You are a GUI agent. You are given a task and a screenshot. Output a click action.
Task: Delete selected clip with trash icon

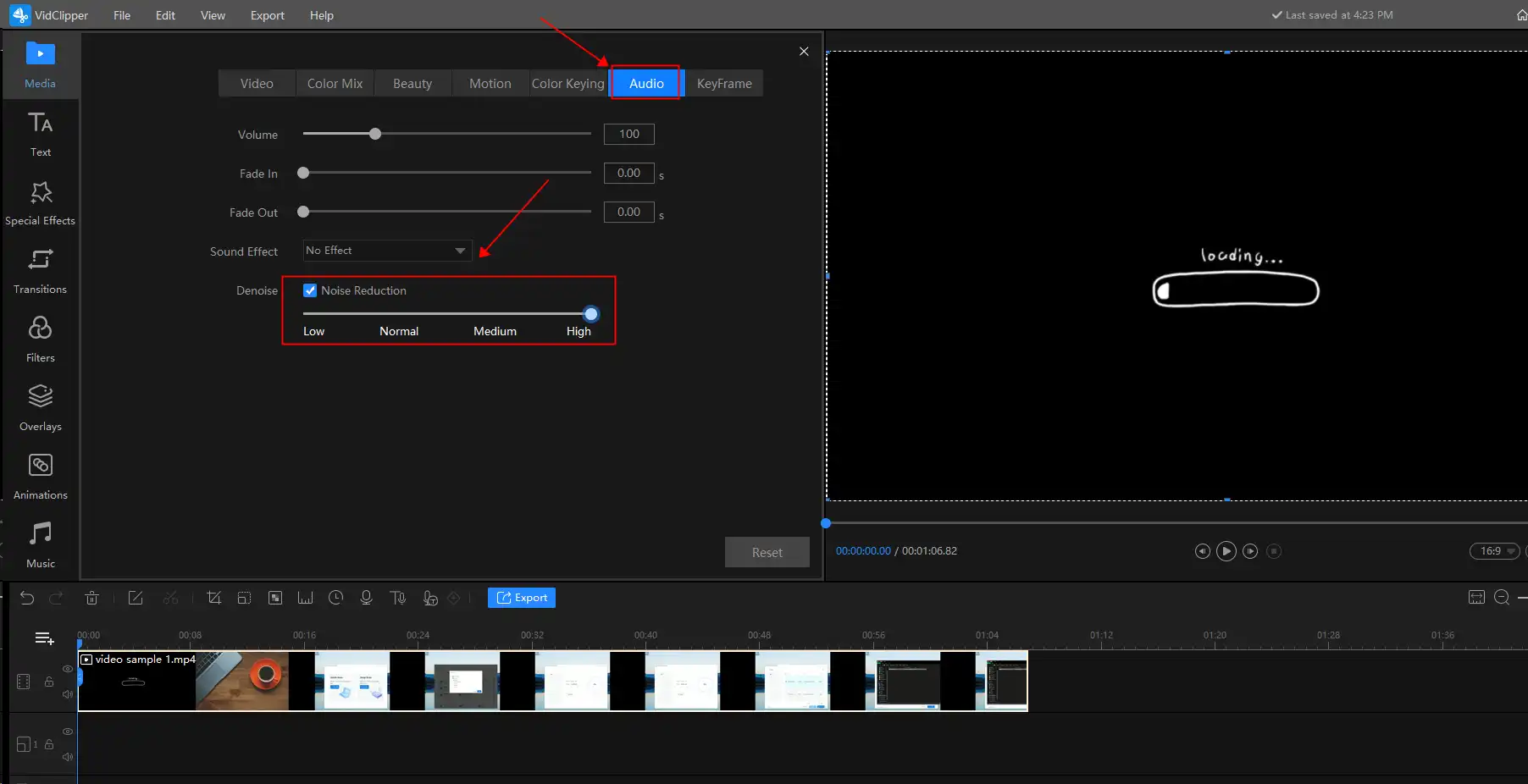tap(92, 598)
